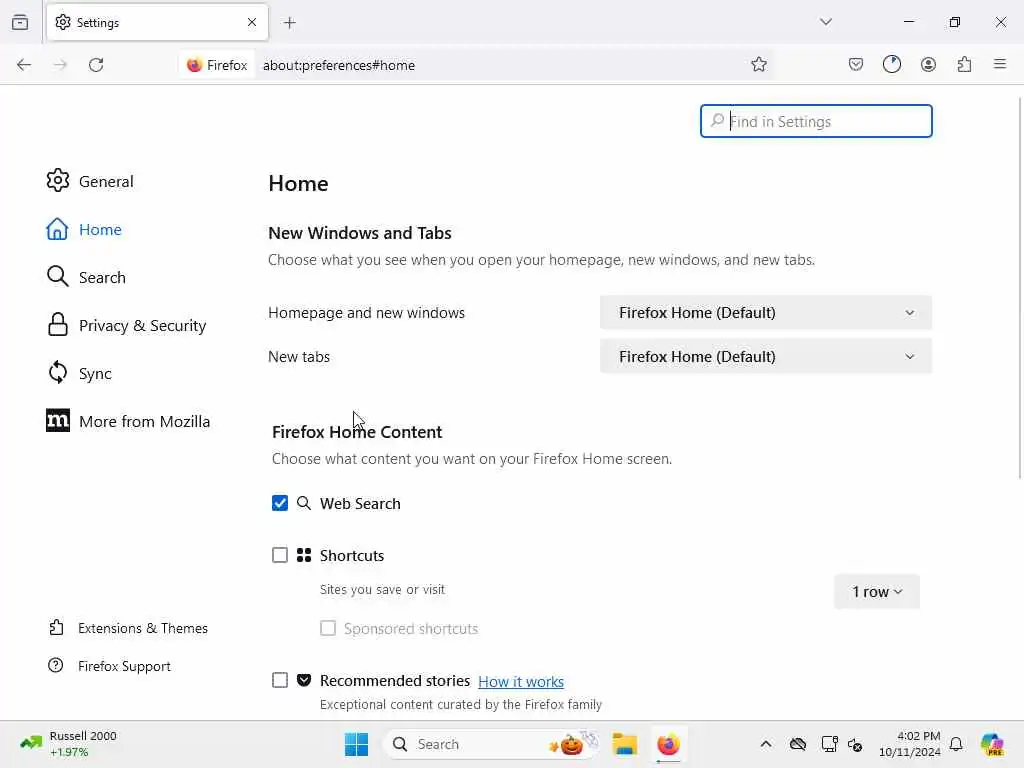The image size is (1024, 768).
Task: Open the Privacy & Security category
Action: [127, 325]
